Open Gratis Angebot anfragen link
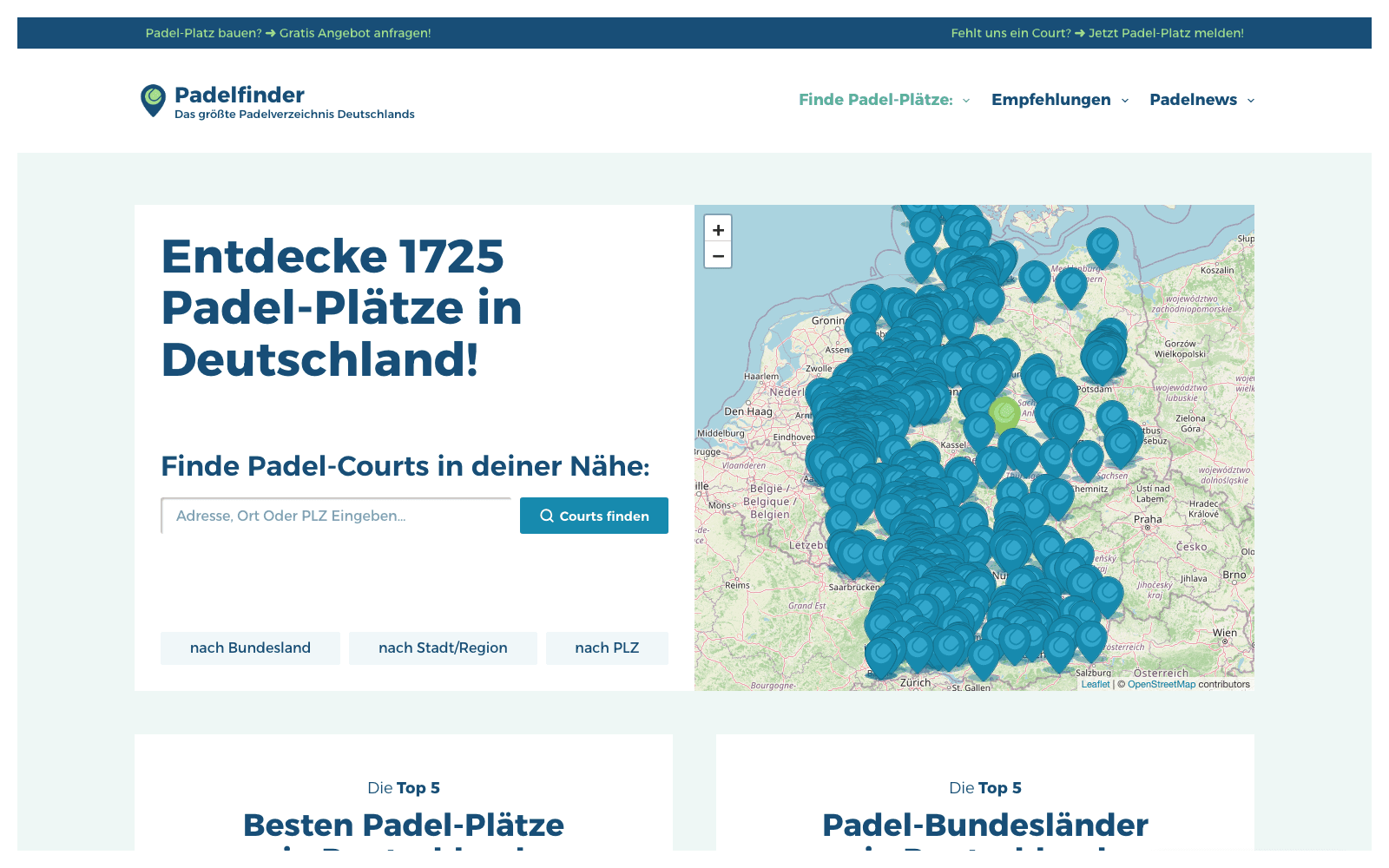Screen dimensions: 1389x868 [354, 33]
